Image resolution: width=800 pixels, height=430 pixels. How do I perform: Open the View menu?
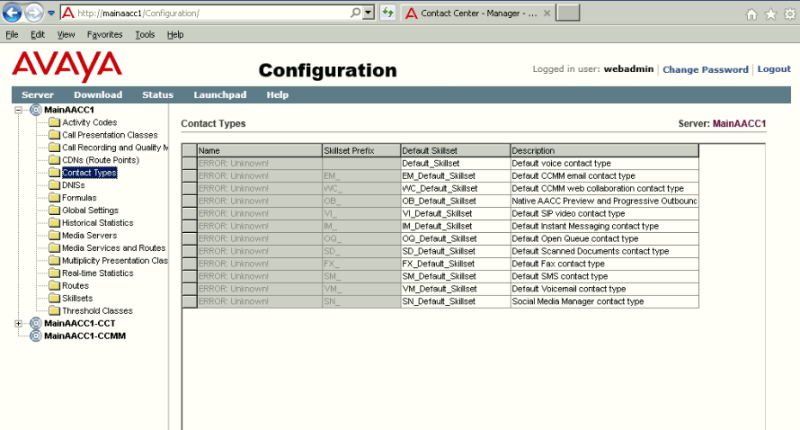[66, 35]
